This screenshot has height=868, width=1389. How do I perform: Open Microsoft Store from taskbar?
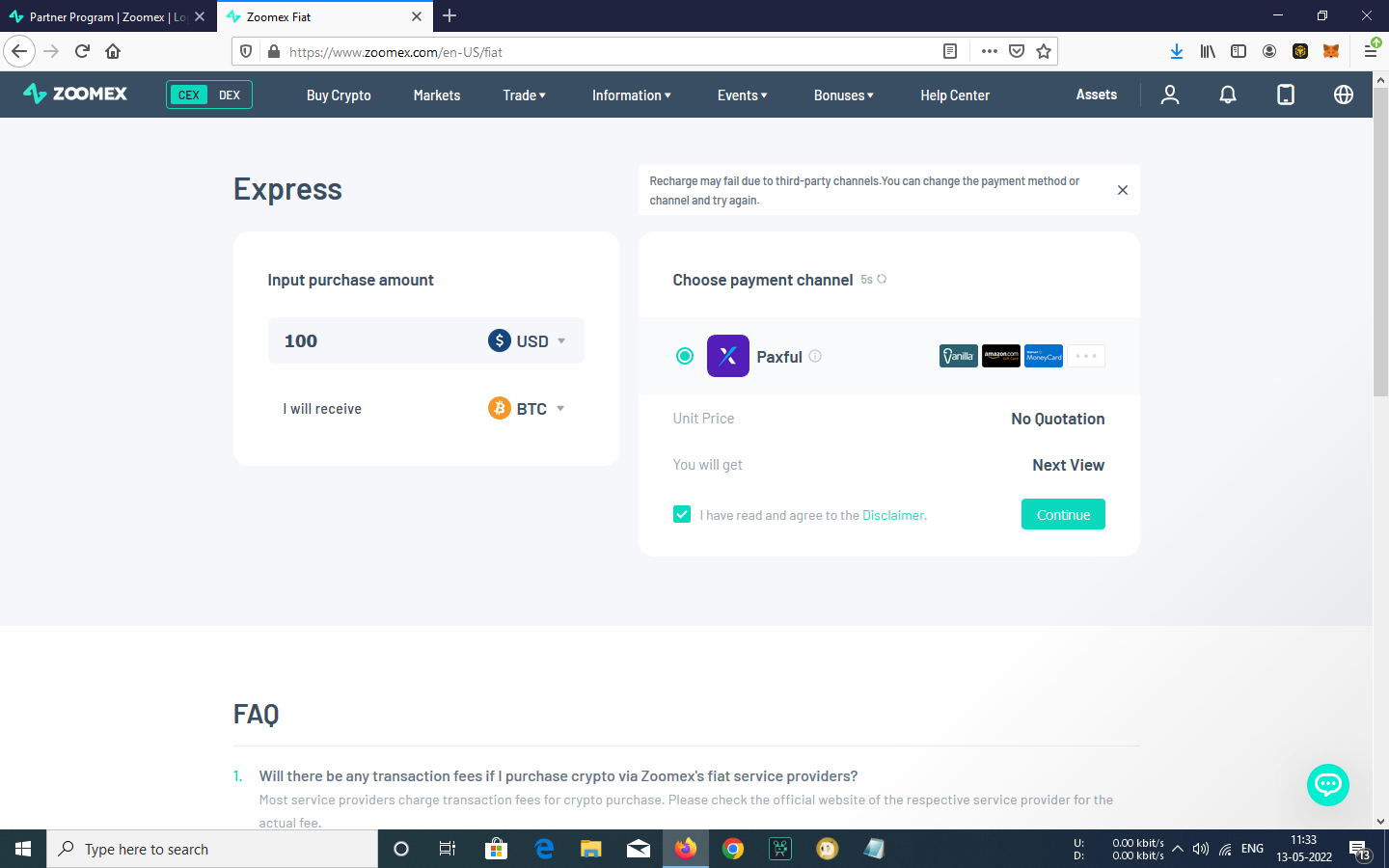pos(496,849)
